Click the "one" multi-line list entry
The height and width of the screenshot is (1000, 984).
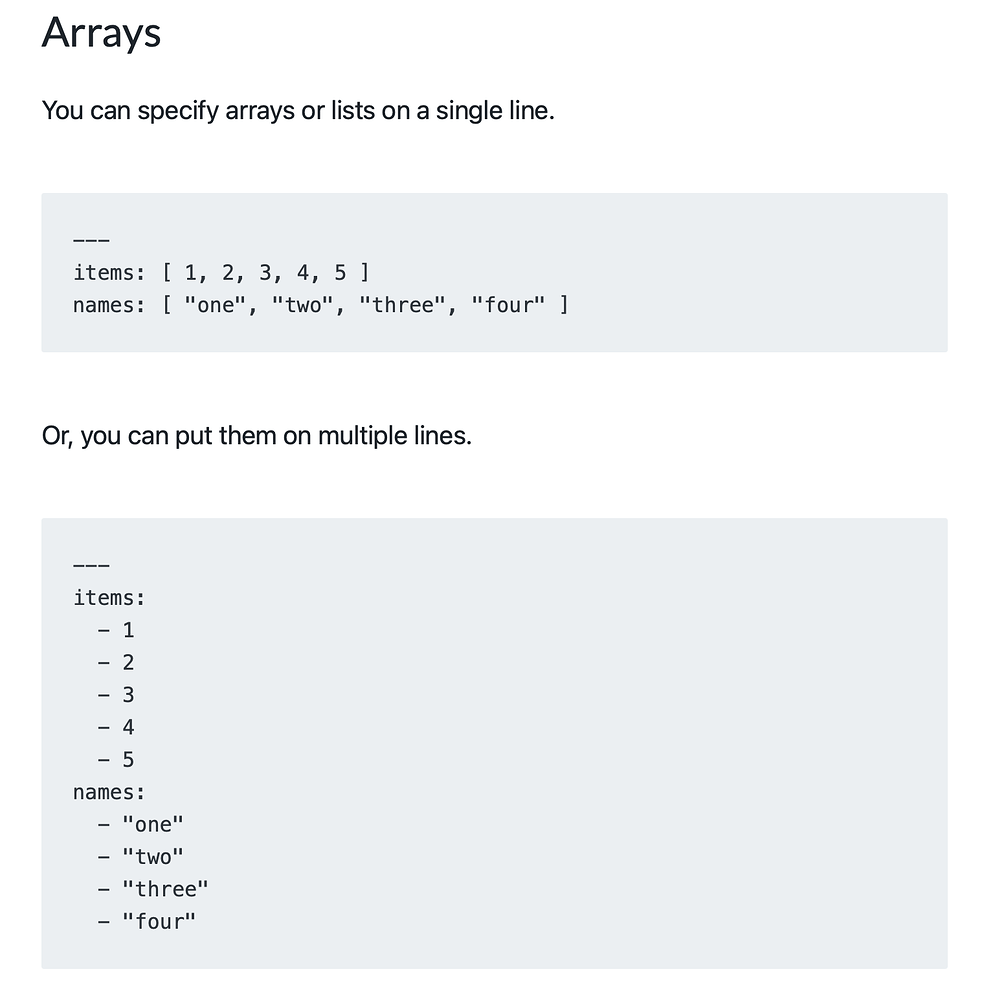[x=142, y=825]
